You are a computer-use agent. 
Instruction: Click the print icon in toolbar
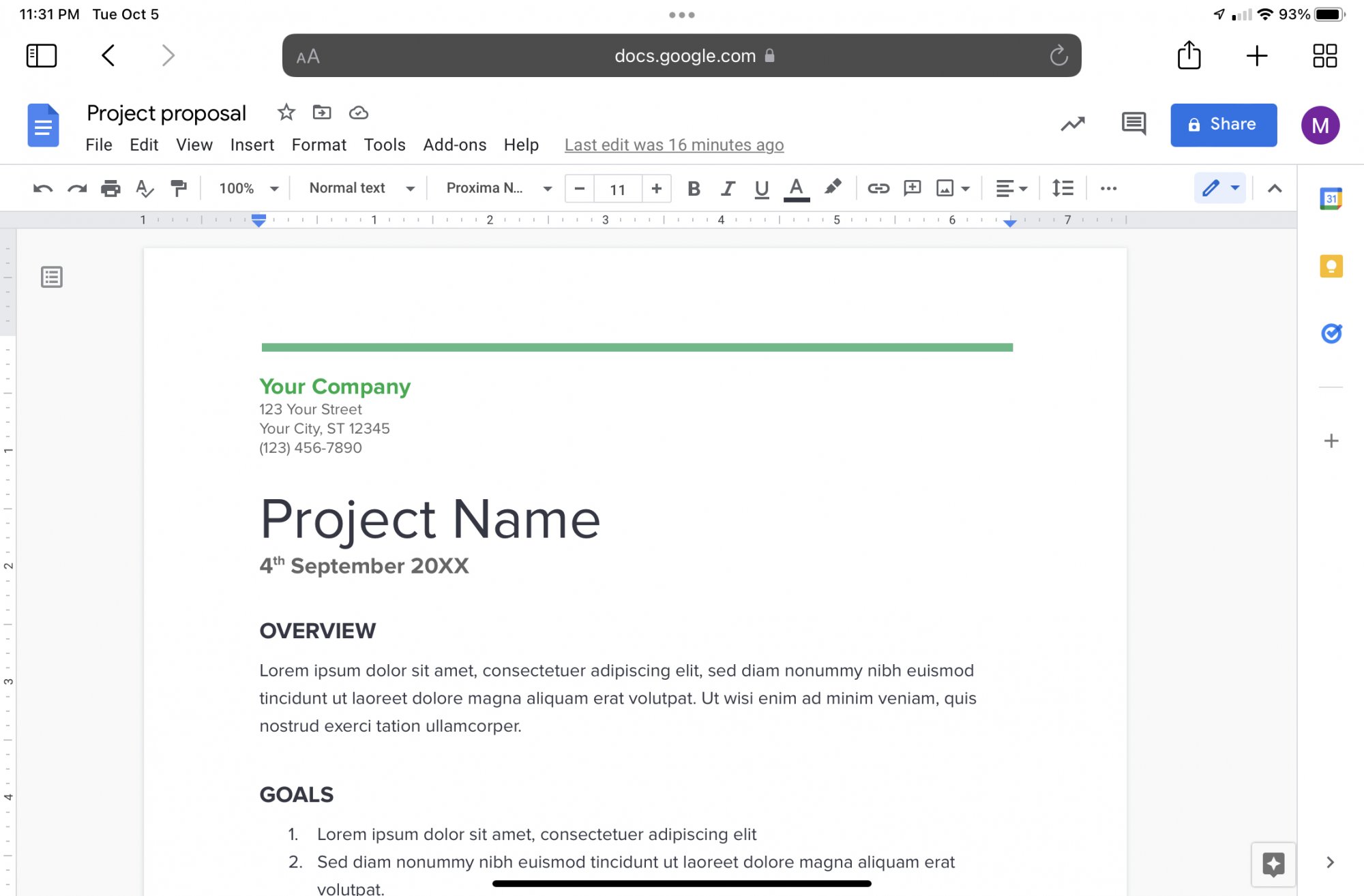[110, 188]
